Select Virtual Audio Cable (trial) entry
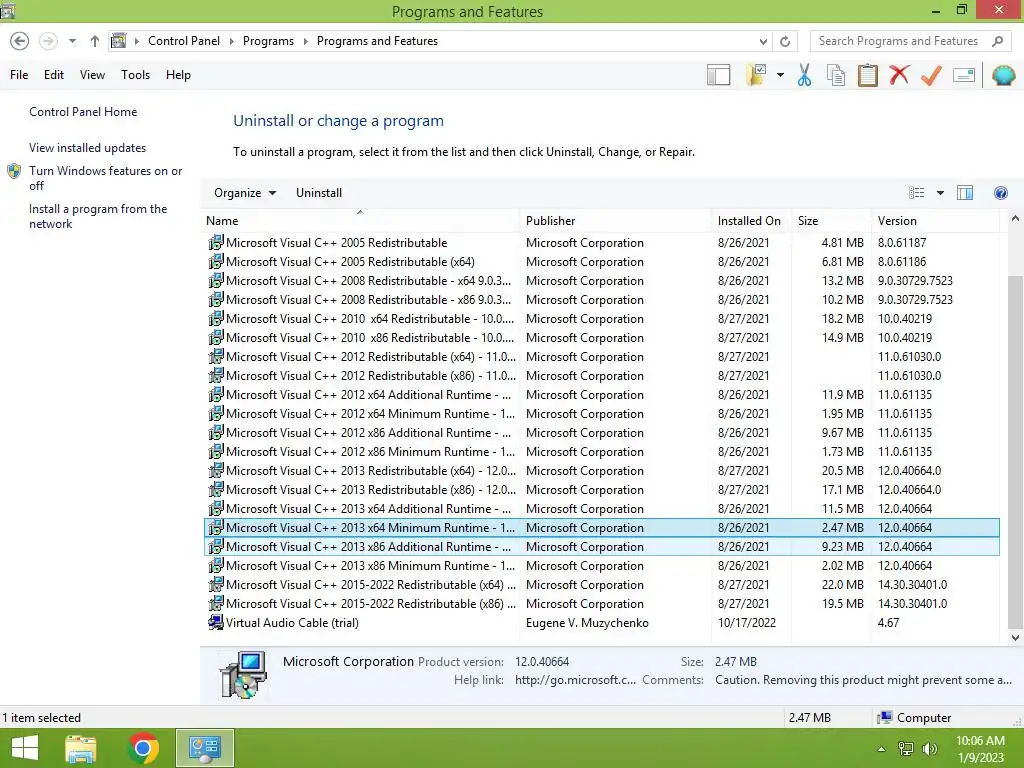The image size is (1024, 768). click(x=601, y=623)
